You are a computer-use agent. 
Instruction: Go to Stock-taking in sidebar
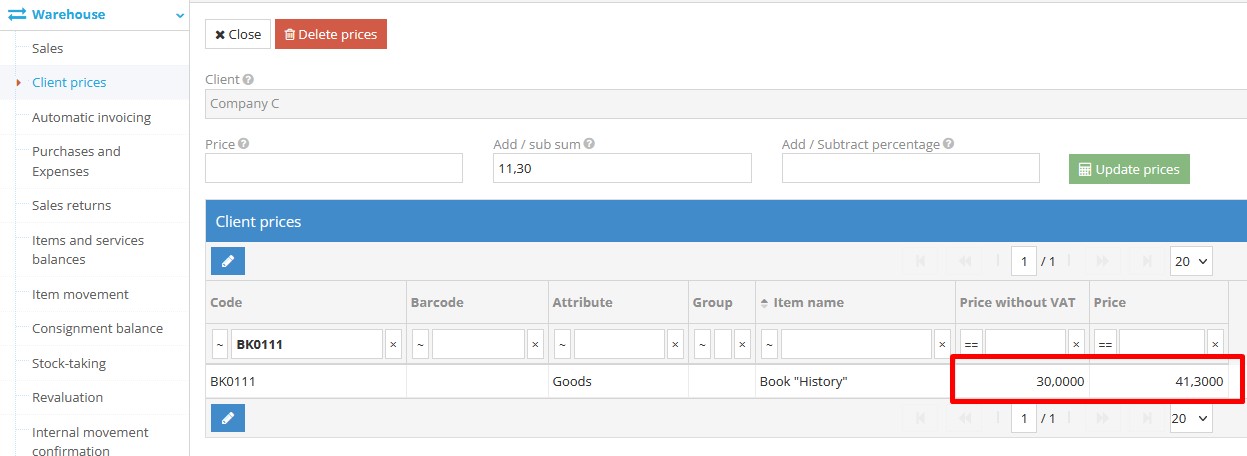pos(68,363)
